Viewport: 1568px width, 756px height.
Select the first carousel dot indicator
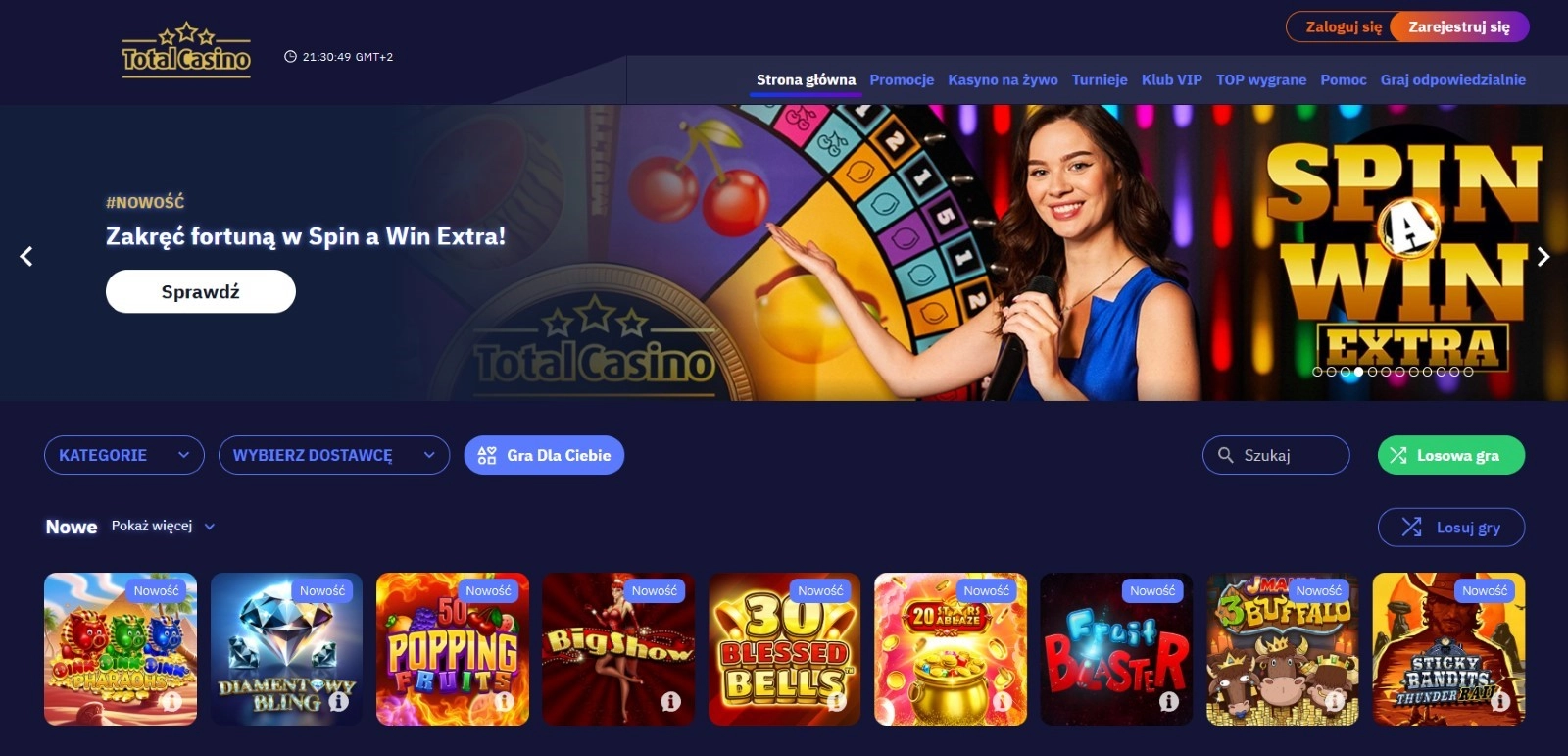tap(1317, 372)
